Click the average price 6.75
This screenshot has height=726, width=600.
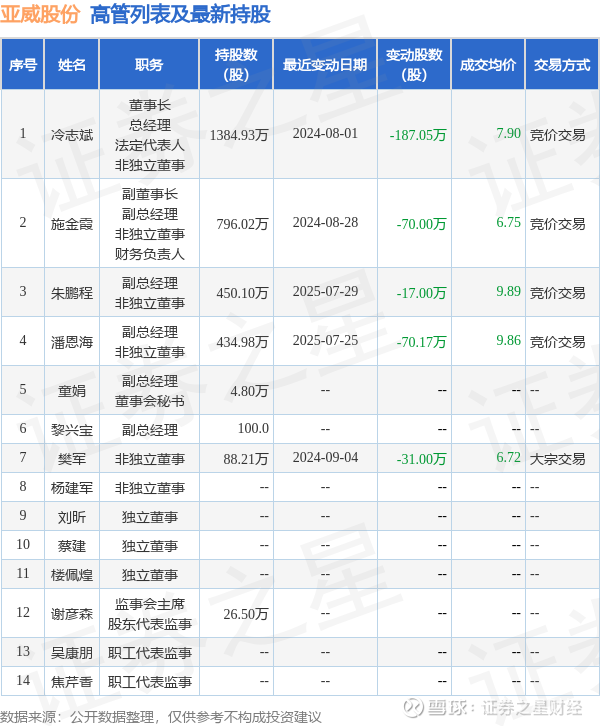coord(508,222)
